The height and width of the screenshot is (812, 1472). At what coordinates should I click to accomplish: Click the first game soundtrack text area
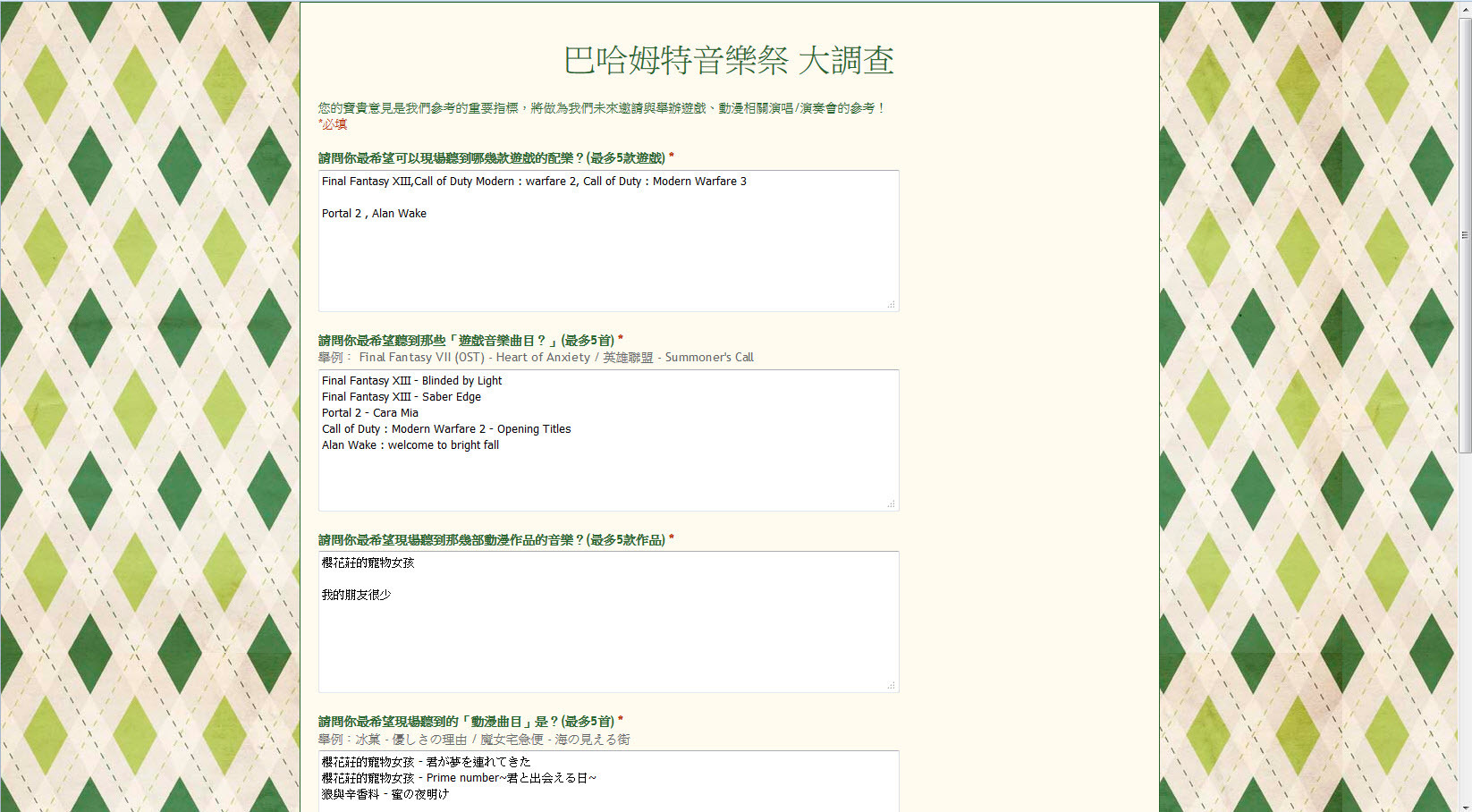pyautogui.click(x=608, y=259)
